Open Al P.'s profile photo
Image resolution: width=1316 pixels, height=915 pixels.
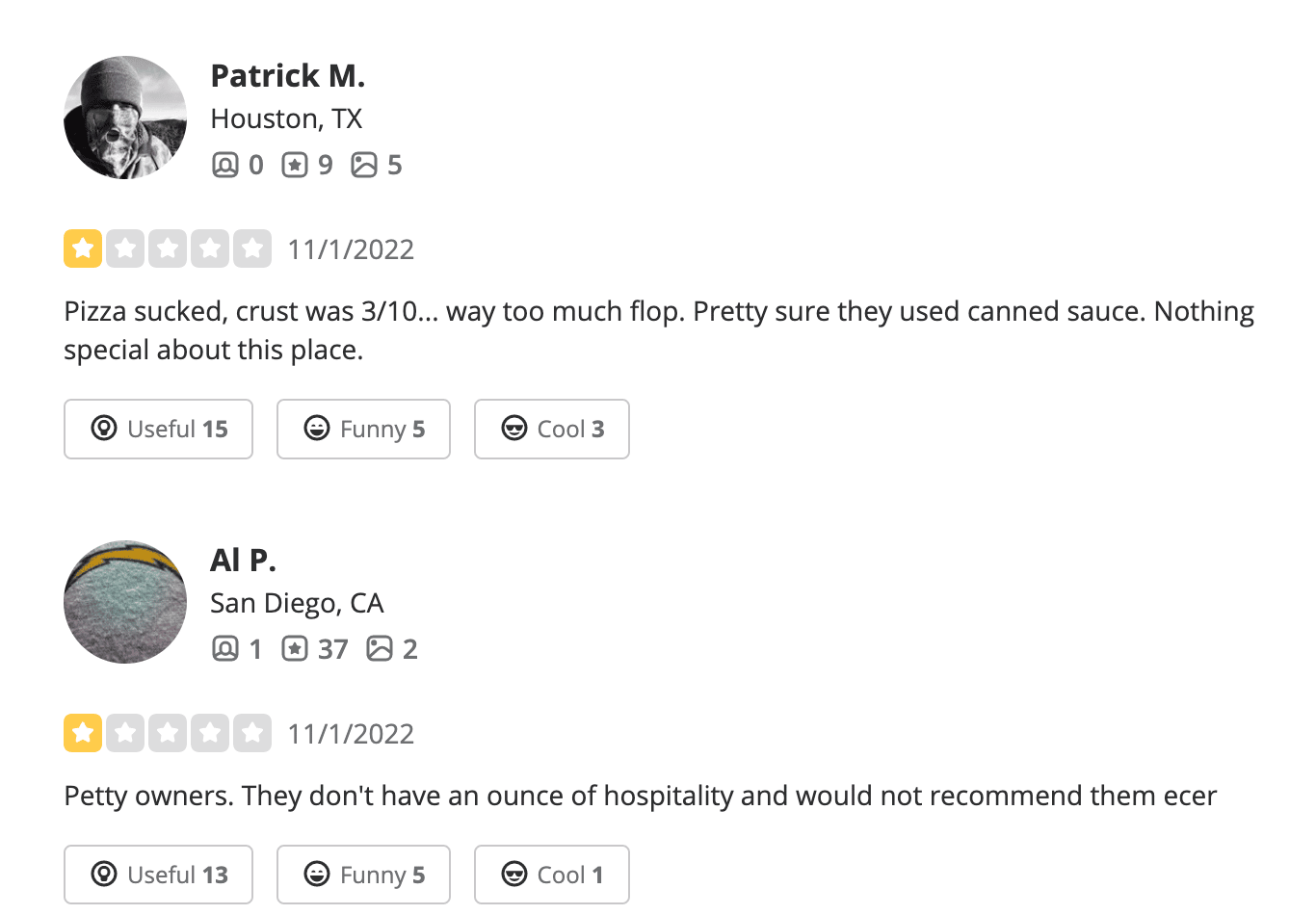tap(125, 602)
